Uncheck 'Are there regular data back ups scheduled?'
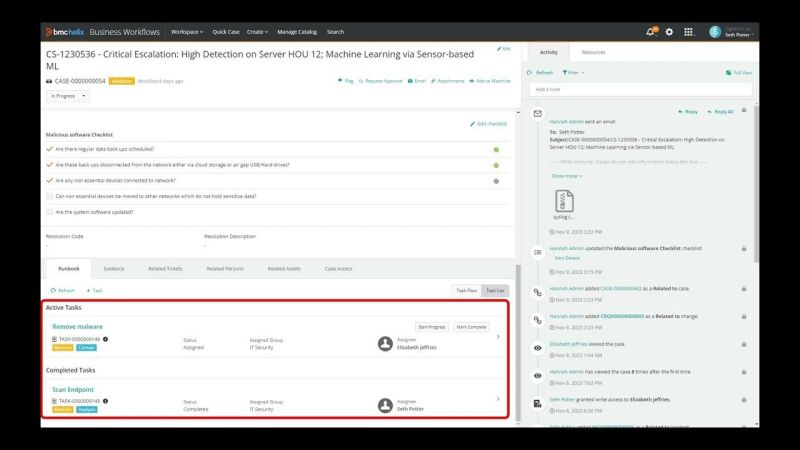The width and height of the screenshot is (800, 450). [x=49, y=149]
